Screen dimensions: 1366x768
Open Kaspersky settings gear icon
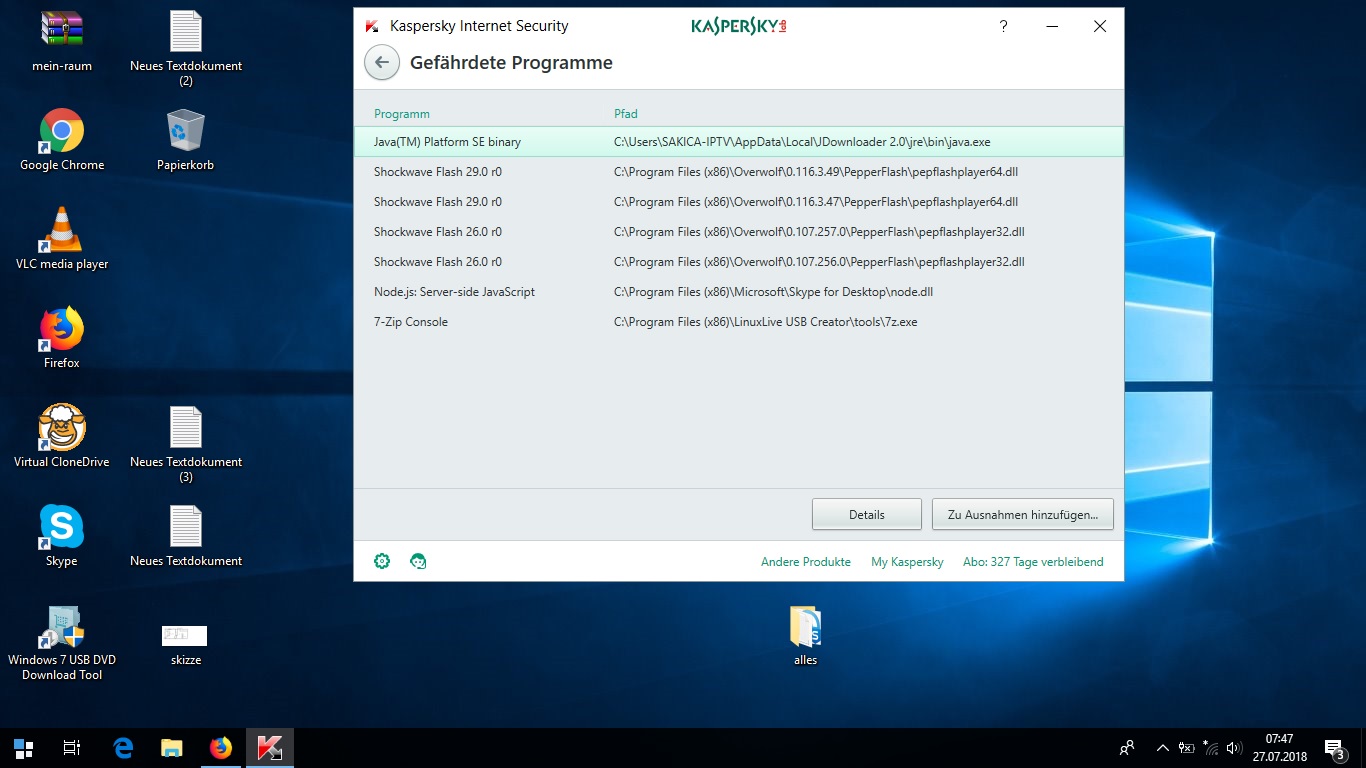(382, 561)
